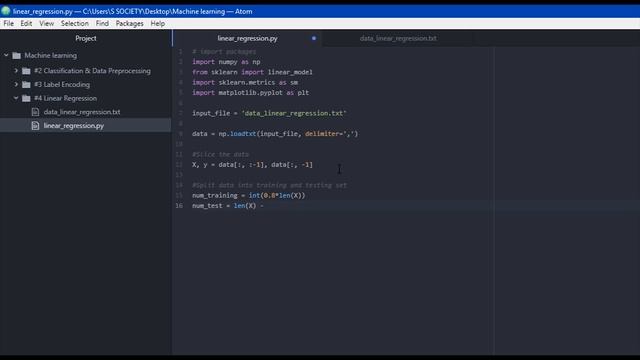Screen dimensions: 640x360
Task: Click the modified dot on linear_regression.py tab
Action: coord(314,38)
